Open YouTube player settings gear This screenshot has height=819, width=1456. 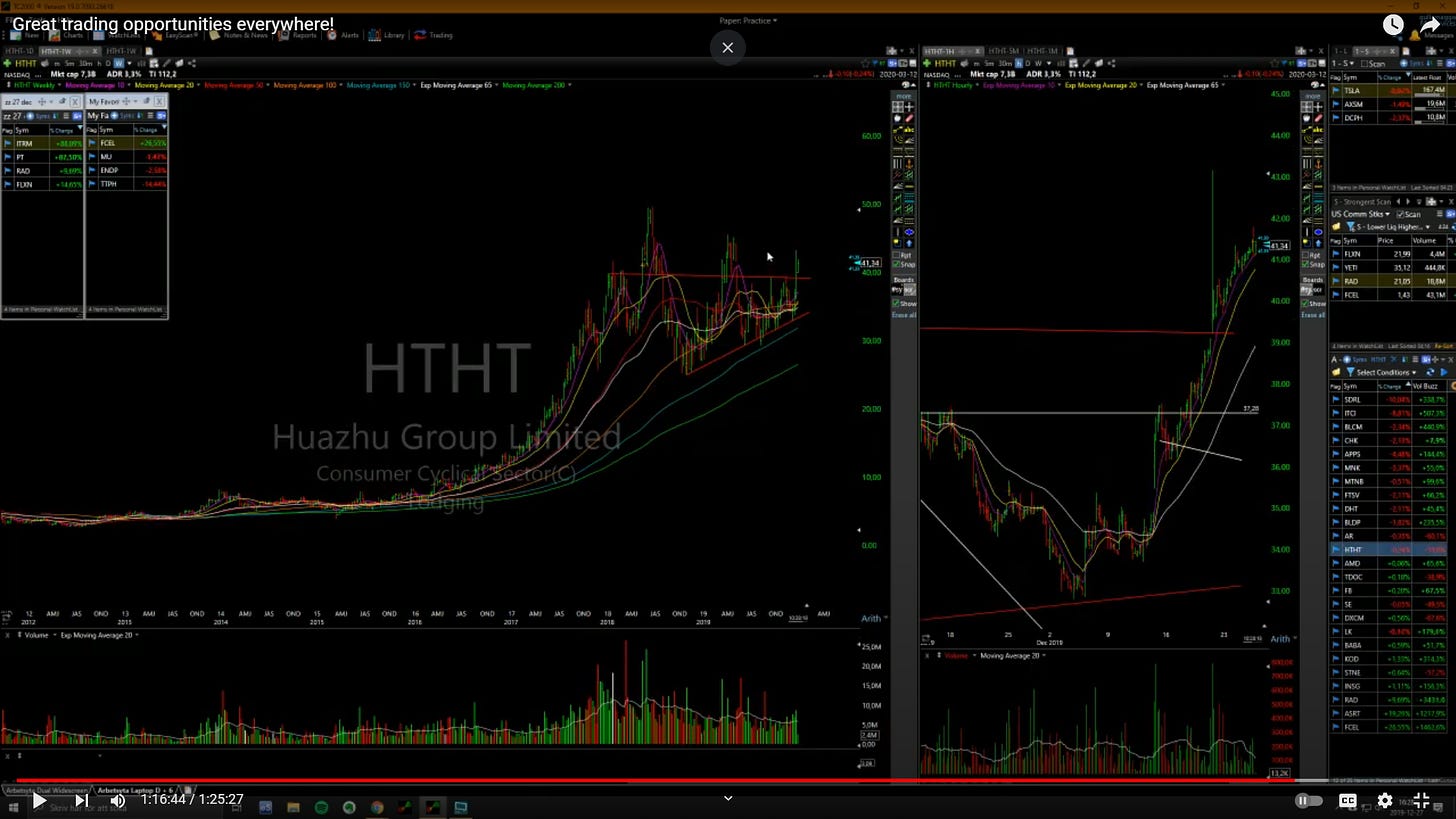[1385, 800]
